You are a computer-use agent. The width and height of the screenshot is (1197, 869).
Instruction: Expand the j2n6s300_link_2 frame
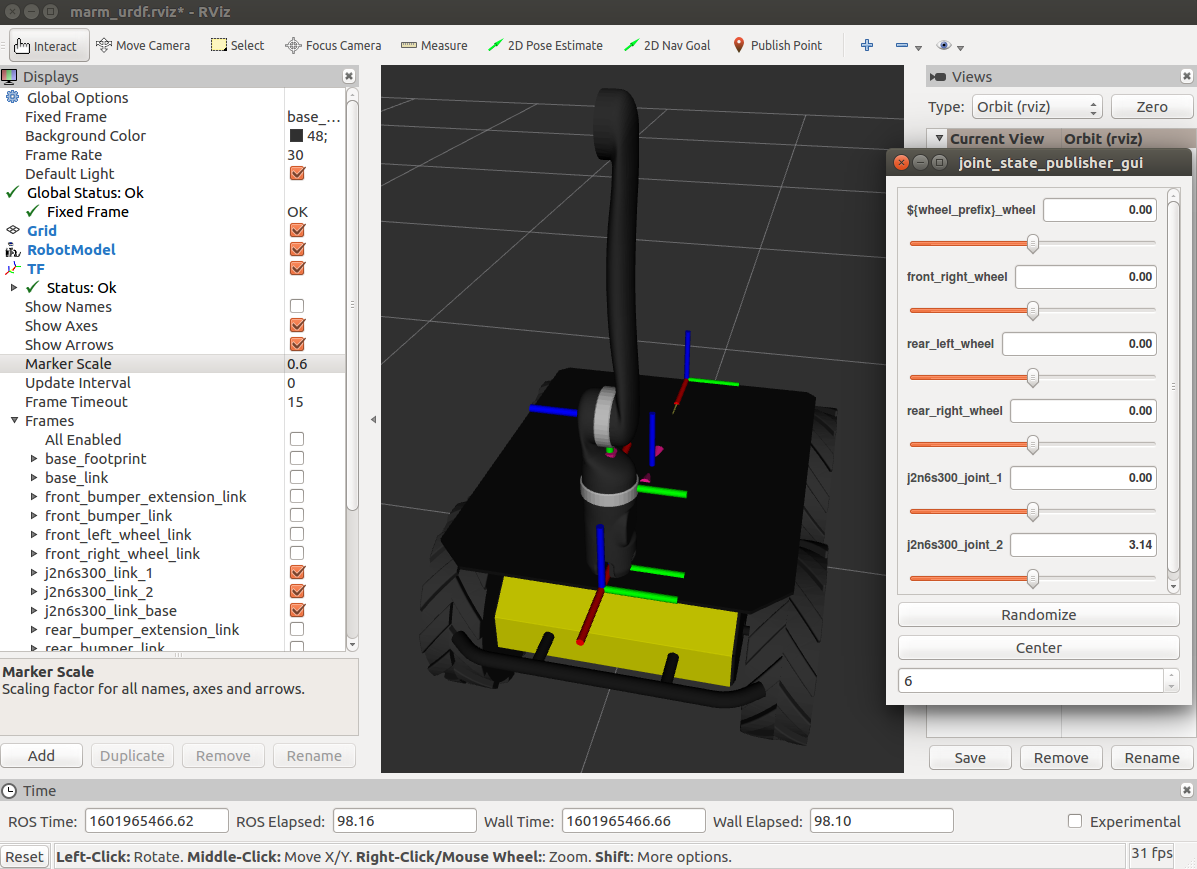(x=34, y=592)
